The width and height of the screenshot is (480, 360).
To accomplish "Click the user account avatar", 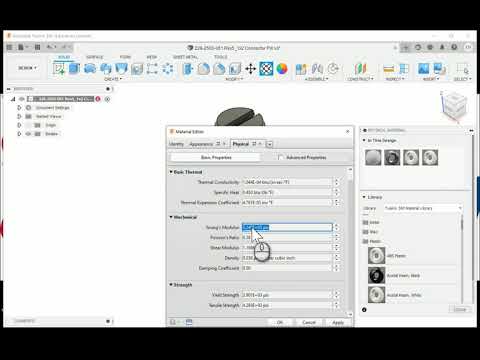I will [x=468, y=47].
